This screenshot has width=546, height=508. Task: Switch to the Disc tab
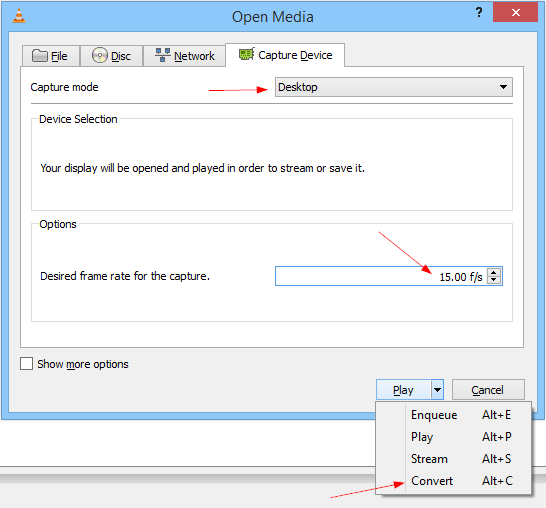[x=111, y=56]
